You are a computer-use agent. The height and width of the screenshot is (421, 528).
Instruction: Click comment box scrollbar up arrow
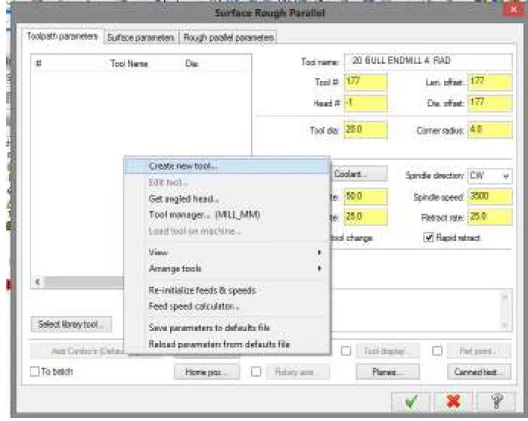505,297
